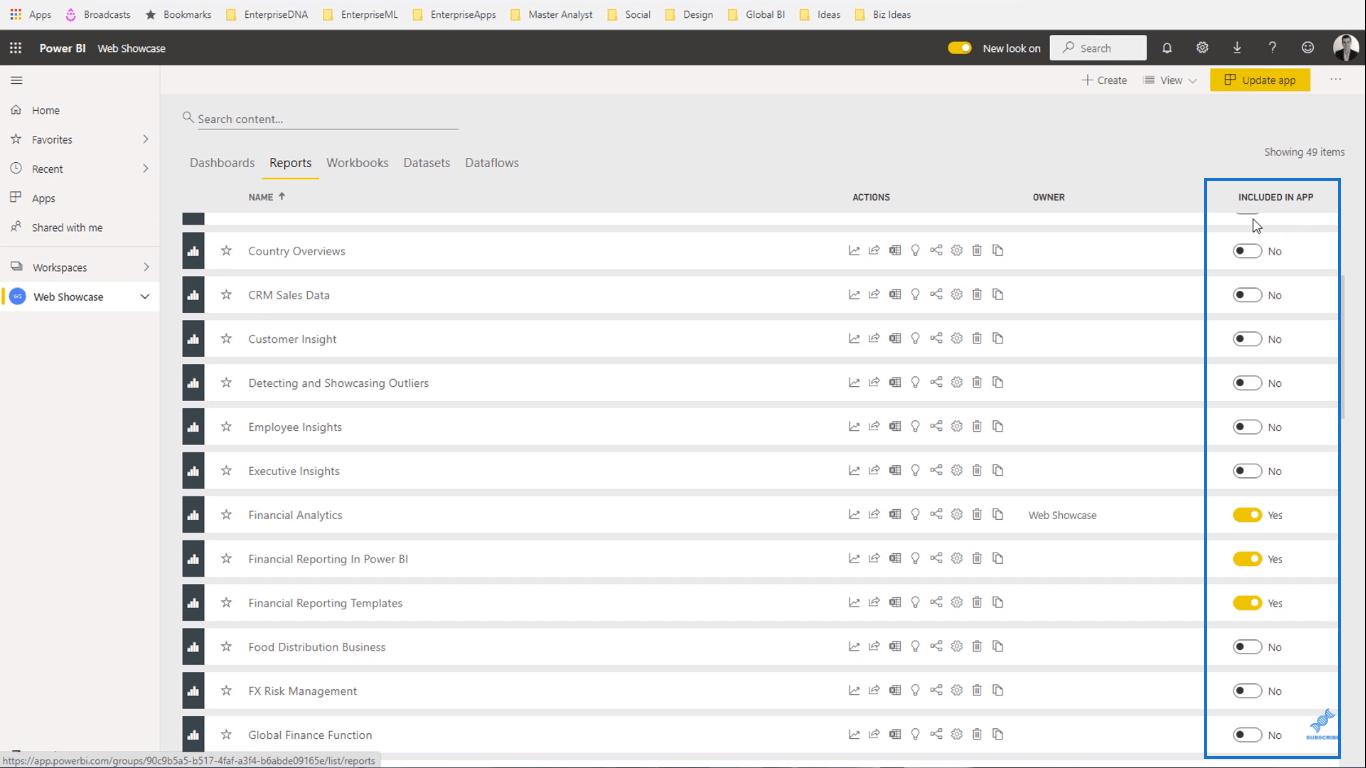This screenshot has height=768, width=1366.
Task: Open the Financial Analytics report link
Action: (295, 515)
